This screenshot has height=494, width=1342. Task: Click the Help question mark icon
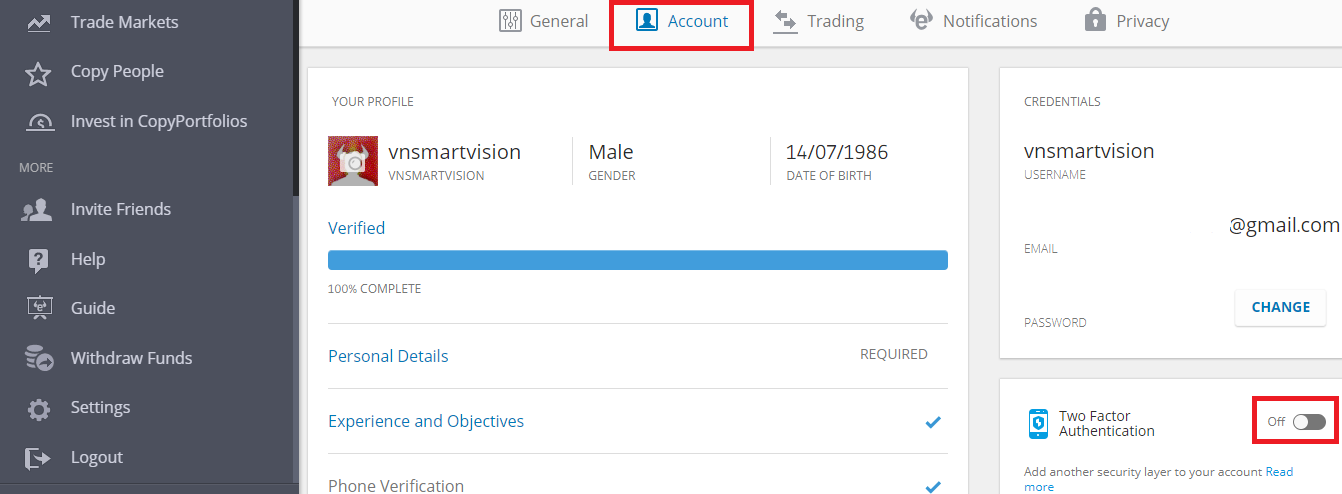[x=39, y=260]
